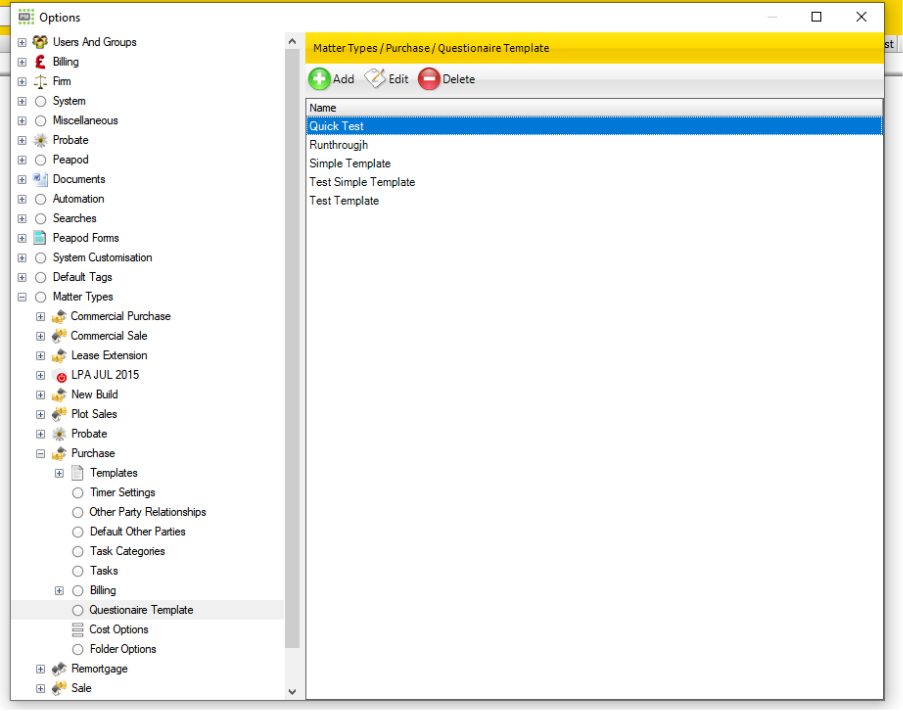903x711 pixels.
Task: Select Automation in options tree
Action: (x=78, y=199)
